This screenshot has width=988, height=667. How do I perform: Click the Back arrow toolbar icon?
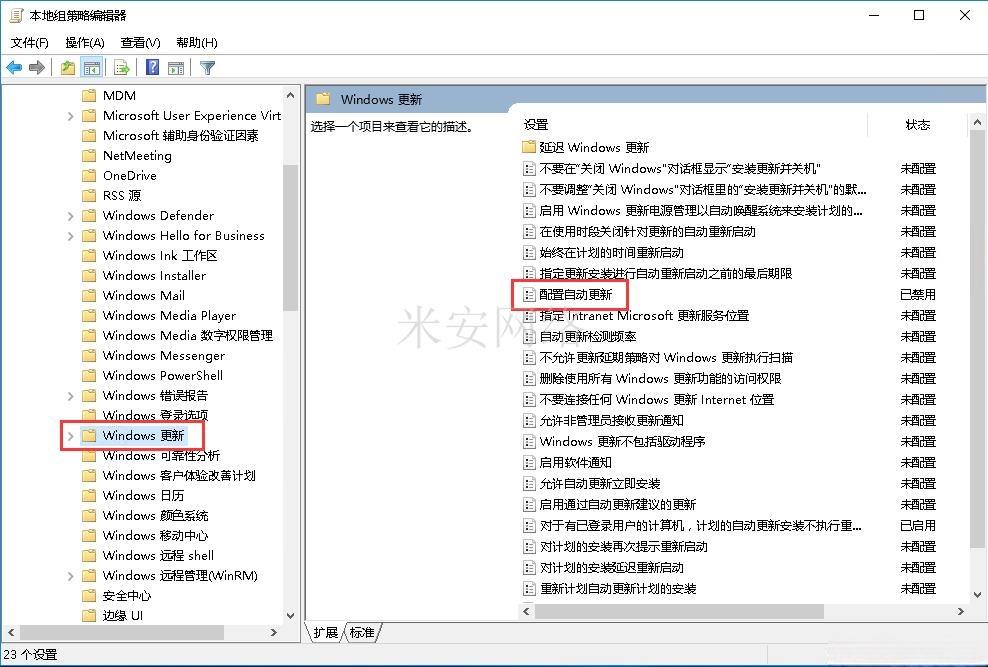14,67
